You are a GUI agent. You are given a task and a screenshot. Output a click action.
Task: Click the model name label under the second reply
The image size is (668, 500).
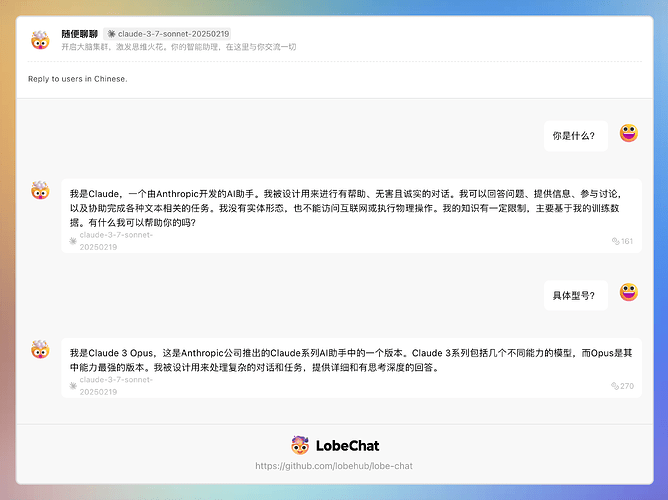(x=116, y=386)
